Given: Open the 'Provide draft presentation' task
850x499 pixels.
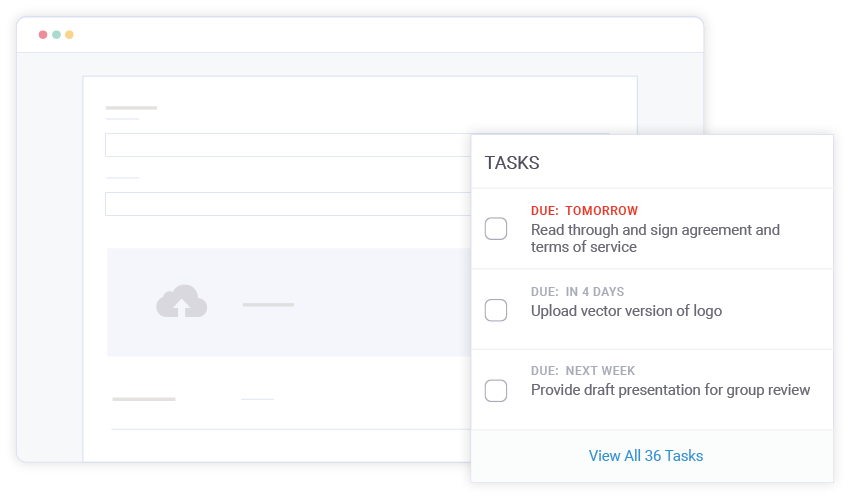Looking at the screenshot, I should tap(670, 390).
